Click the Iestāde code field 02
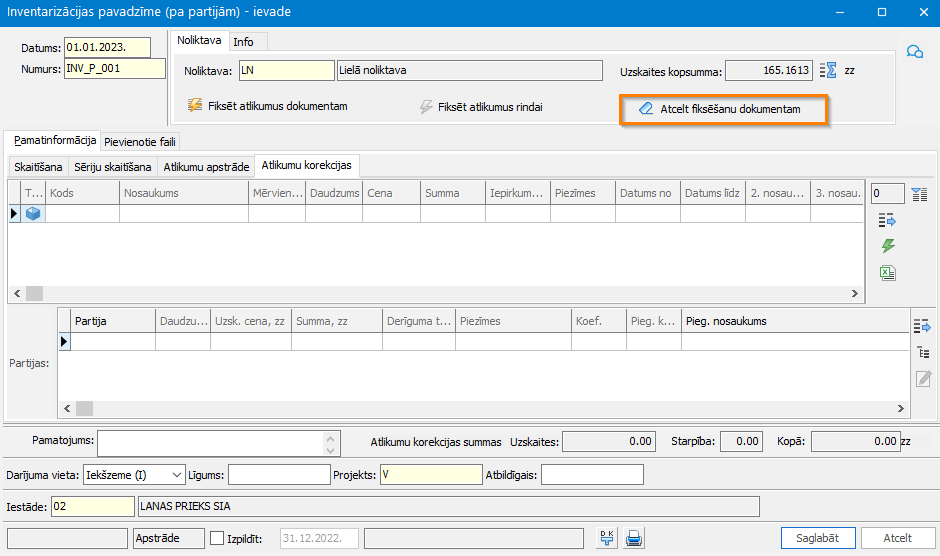 click(93, 506)
